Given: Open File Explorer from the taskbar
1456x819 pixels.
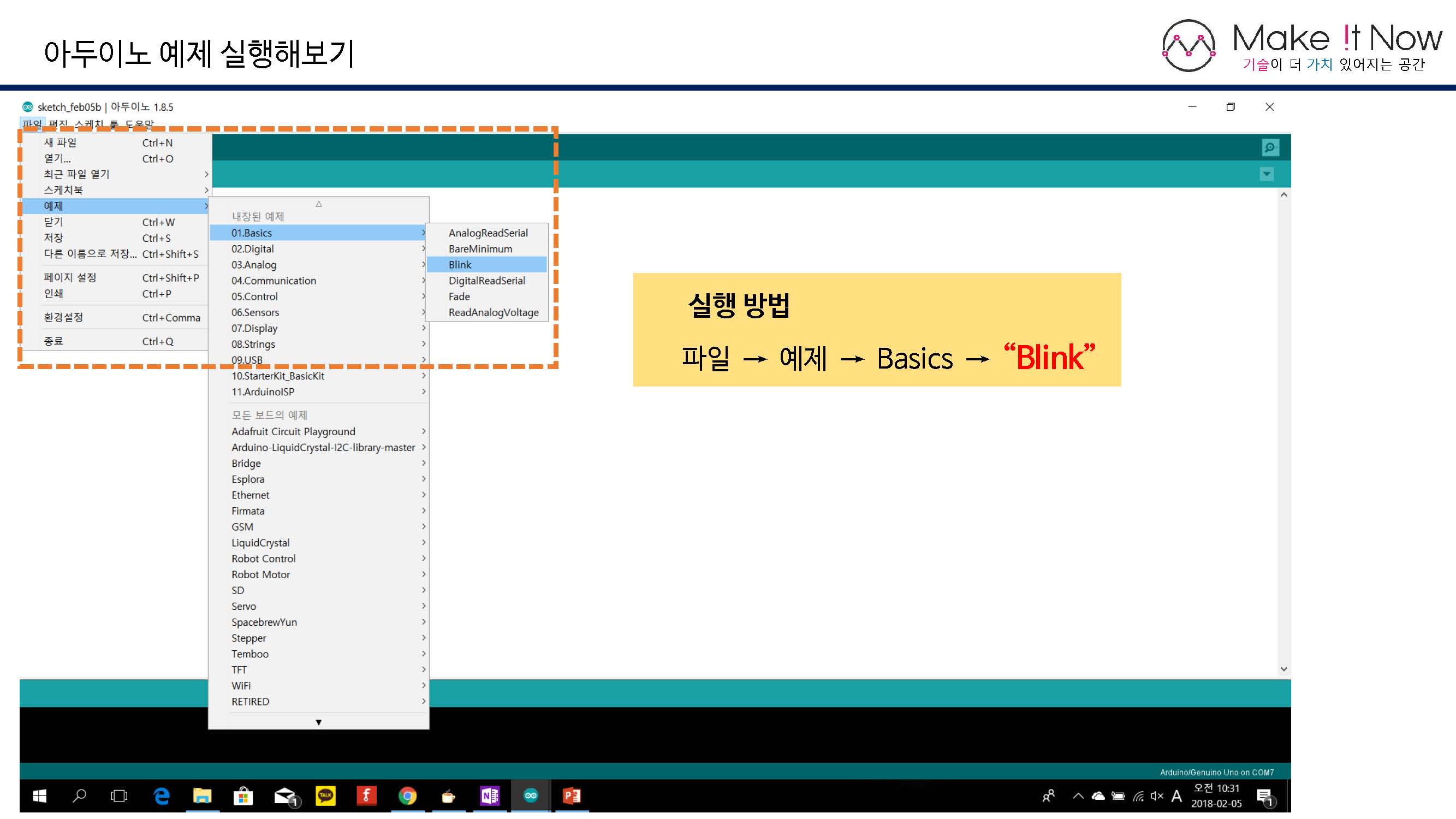Looking at the screenshot, I should point(202,796).
